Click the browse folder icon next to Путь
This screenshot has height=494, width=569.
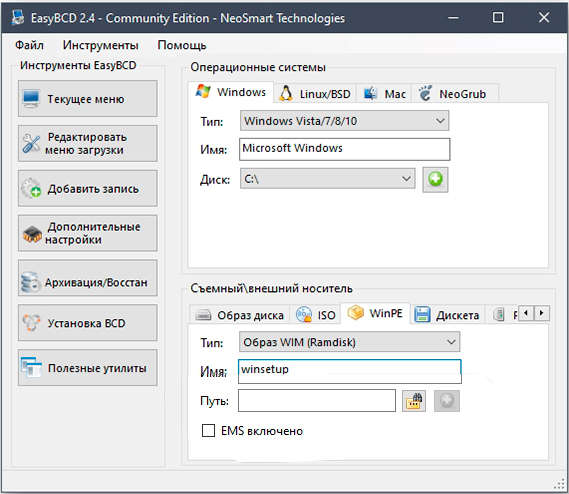tap(414, 401)
